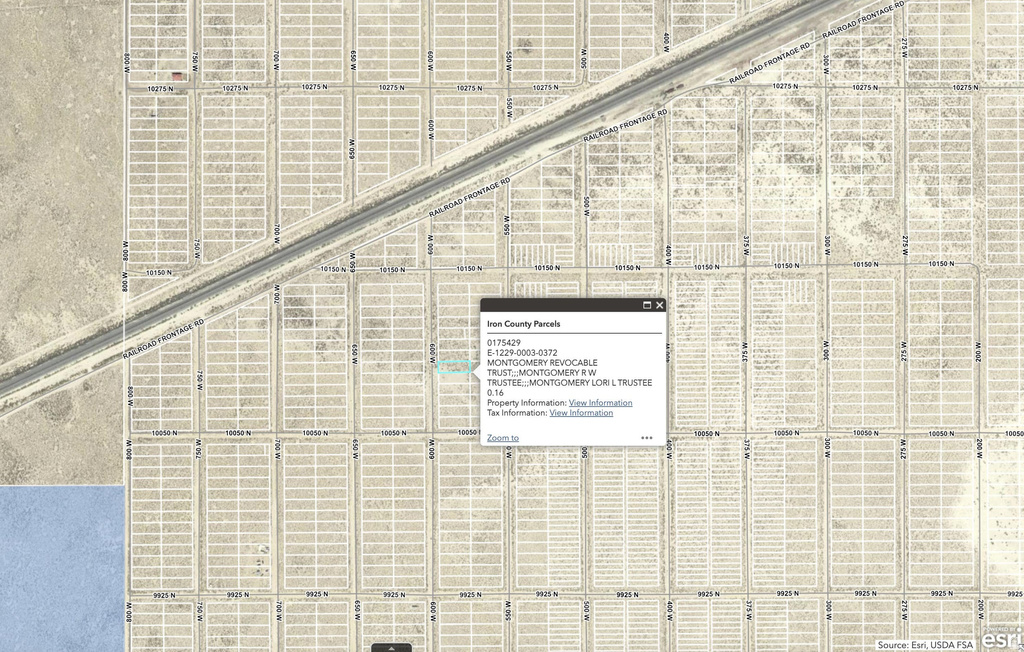The height and width of the screenshot is (652, 1024).
Task: Select the highlighted Montgomery parcel
Action: [x=456, y=369]
